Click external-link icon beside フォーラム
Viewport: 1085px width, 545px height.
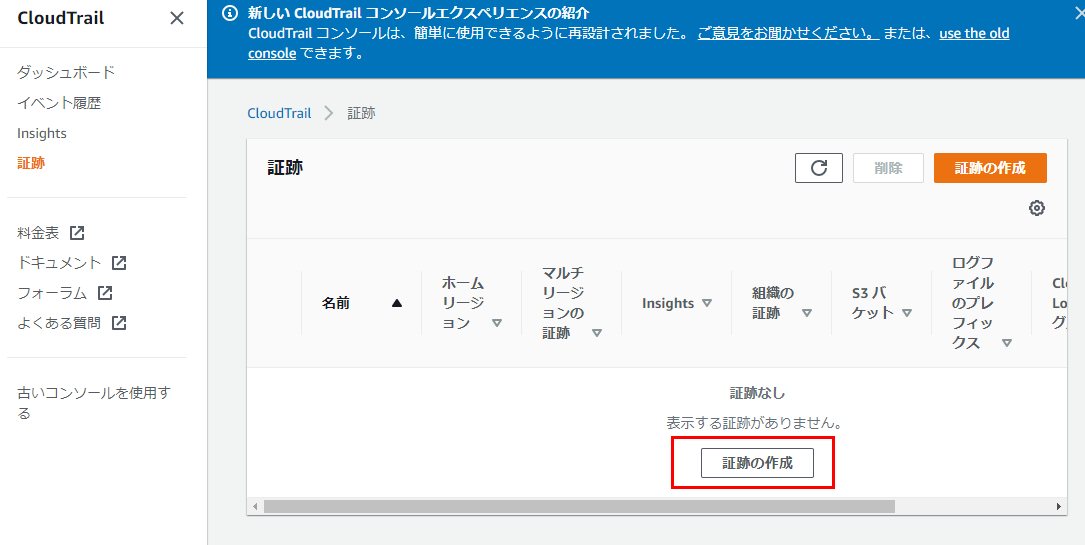[x=105, y=293]
